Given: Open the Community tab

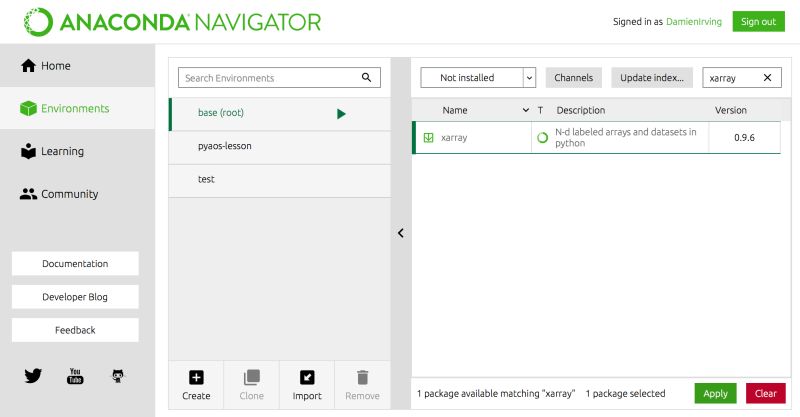Looking at the screenshot, I should [x=78, y=194].
